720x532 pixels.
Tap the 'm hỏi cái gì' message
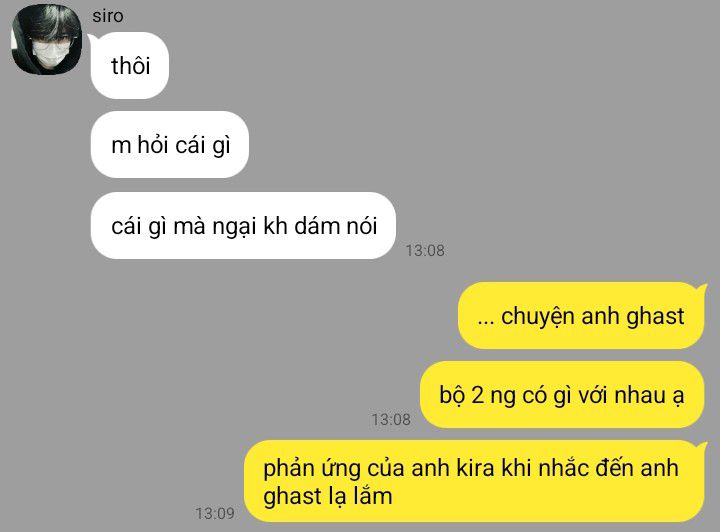click(x=170, y=145)
